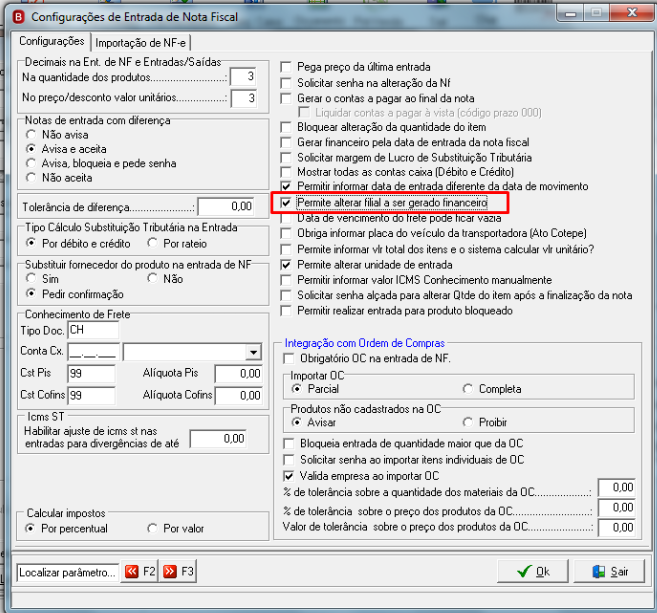Check Gerar financeiro pela data de entrada
657x613 pixels.
point(286,142)
